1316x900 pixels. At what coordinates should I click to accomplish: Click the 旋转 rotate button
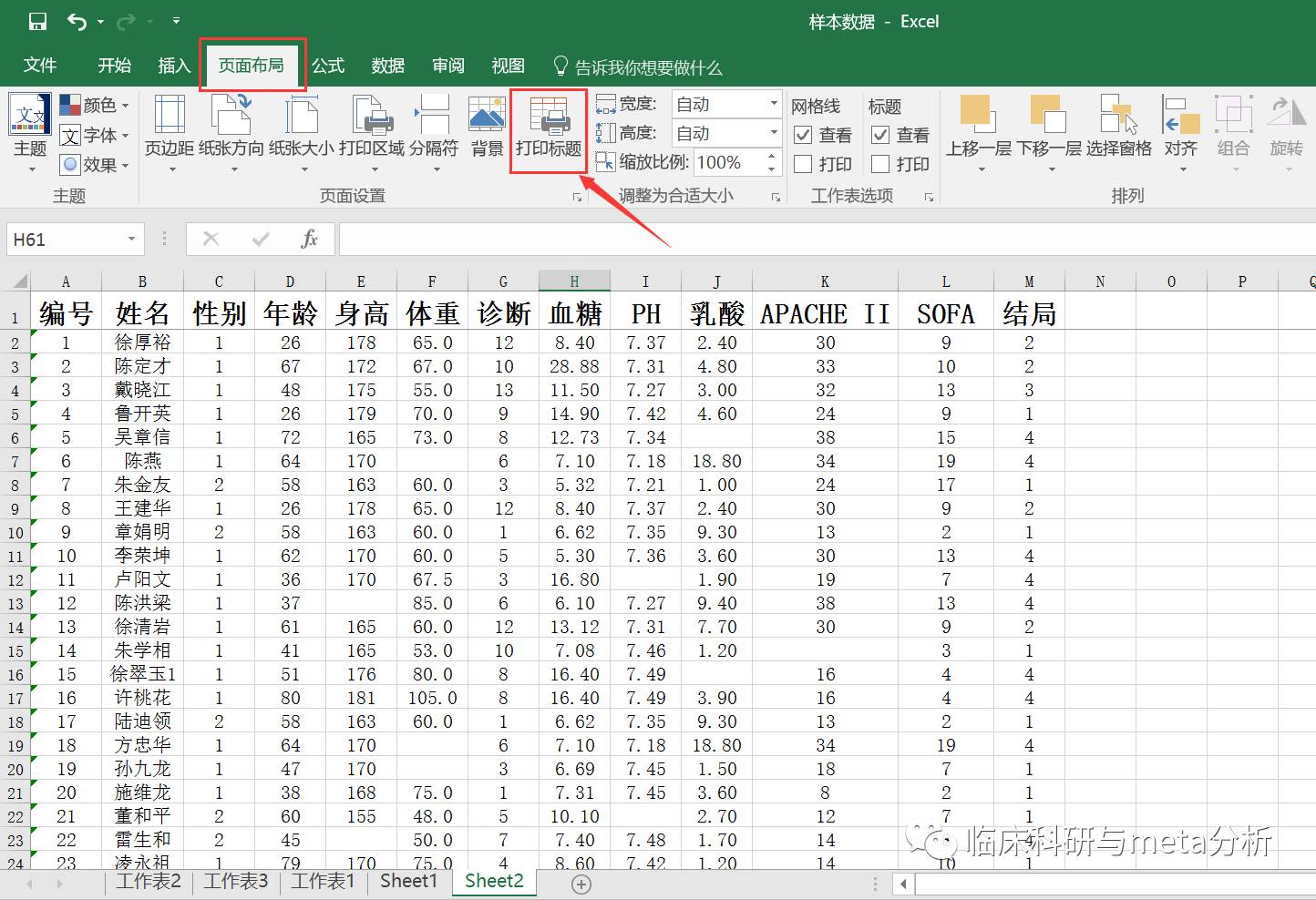pyautogui.click(x=1287, y=133)
